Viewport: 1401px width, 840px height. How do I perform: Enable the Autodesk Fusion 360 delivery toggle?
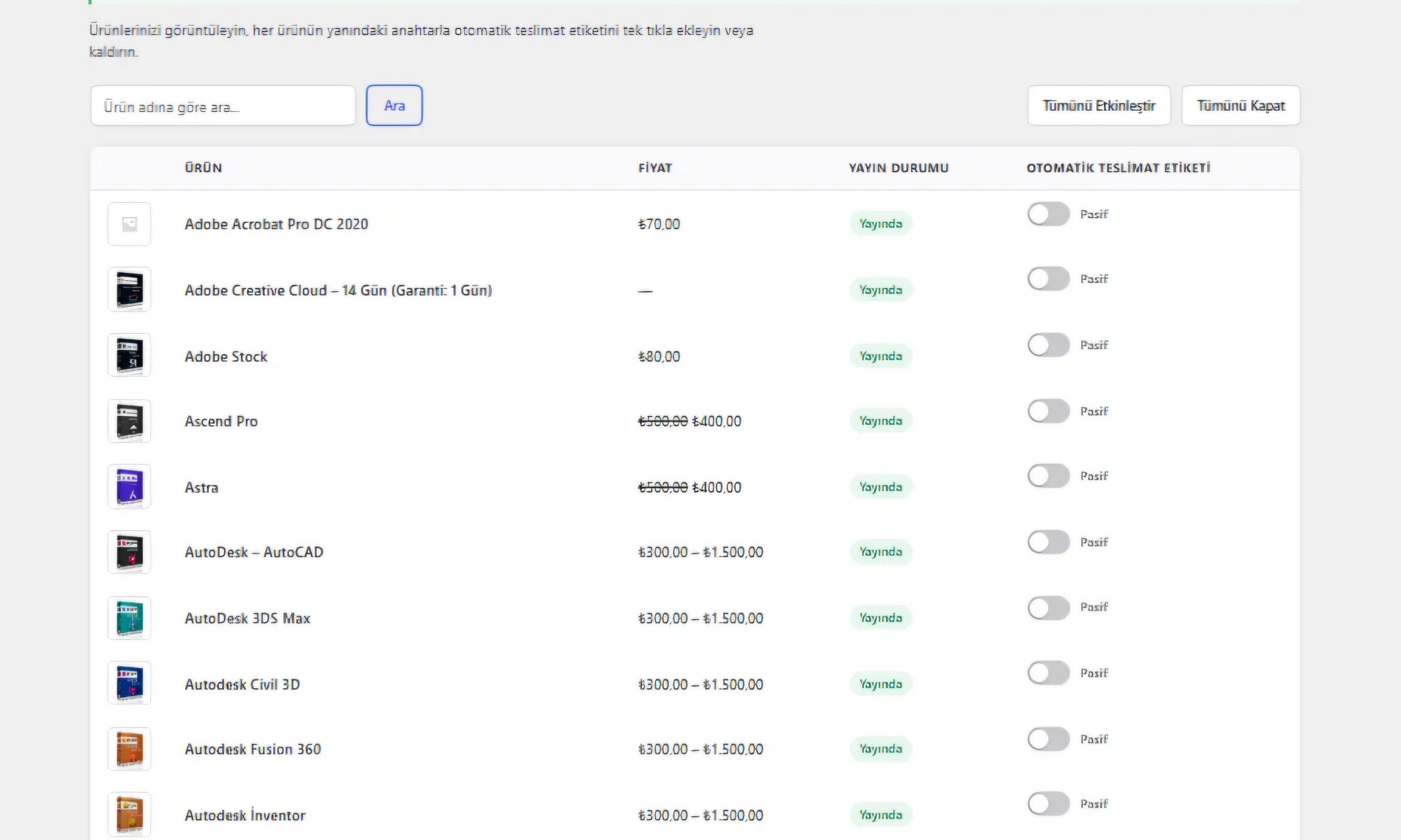[x=1048, y=739]
